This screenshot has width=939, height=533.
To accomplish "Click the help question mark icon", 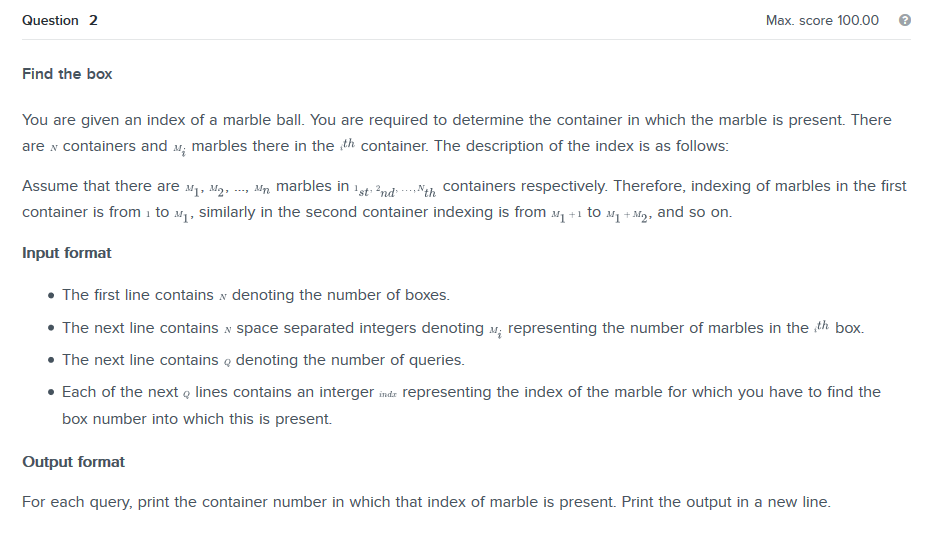I will tap(905, 20).
